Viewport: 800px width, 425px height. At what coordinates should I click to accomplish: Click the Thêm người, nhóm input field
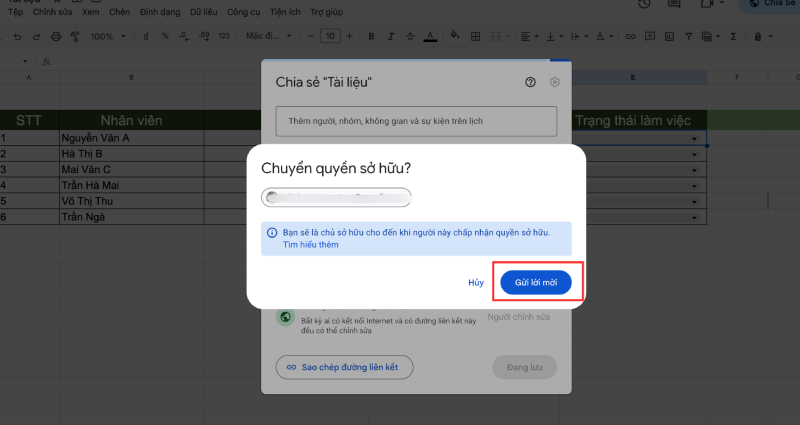click(416, 121)
